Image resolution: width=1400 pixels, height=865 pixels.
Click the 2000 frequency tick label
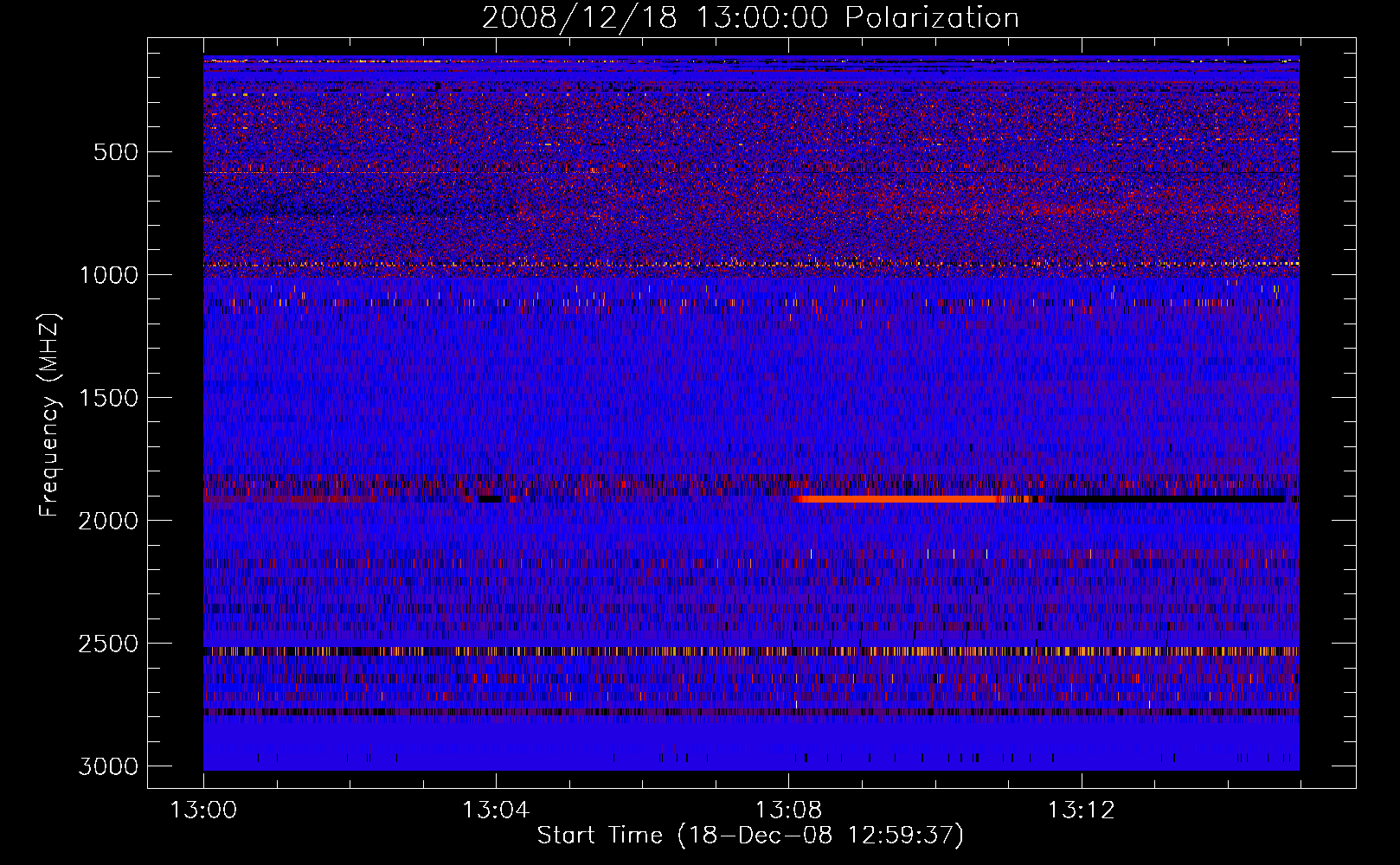(x=108, y=521)
